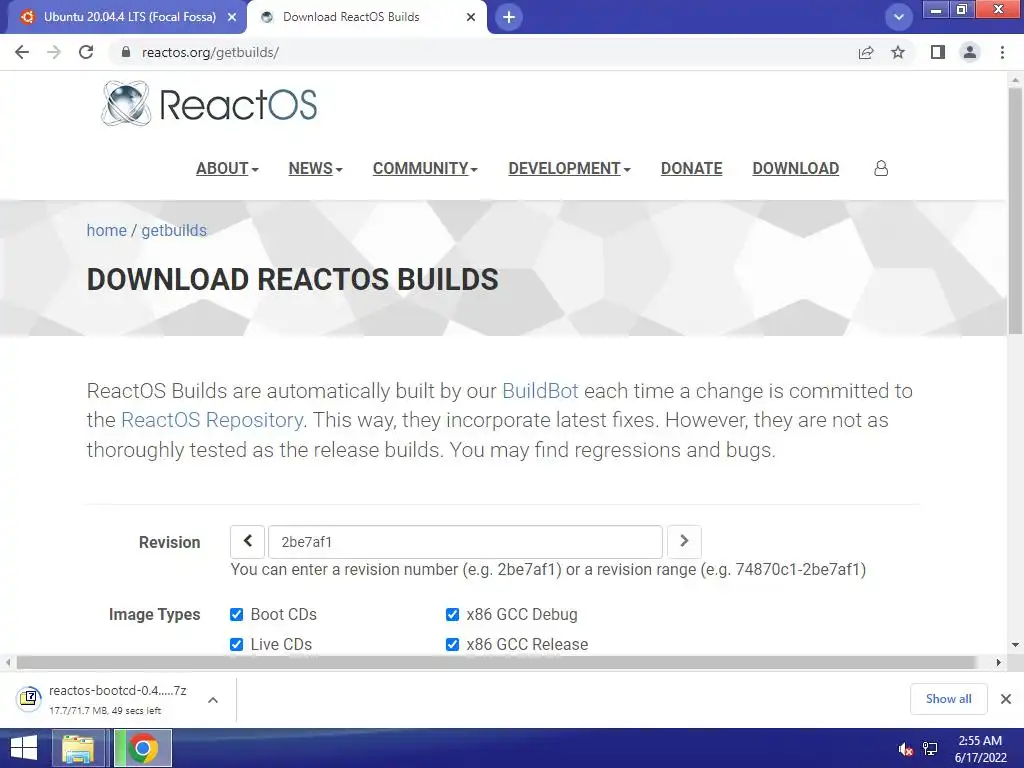Click the getbuilds breadcrumb link
The width and height of the screenshot is (1024, 768).
click(174, 231)
